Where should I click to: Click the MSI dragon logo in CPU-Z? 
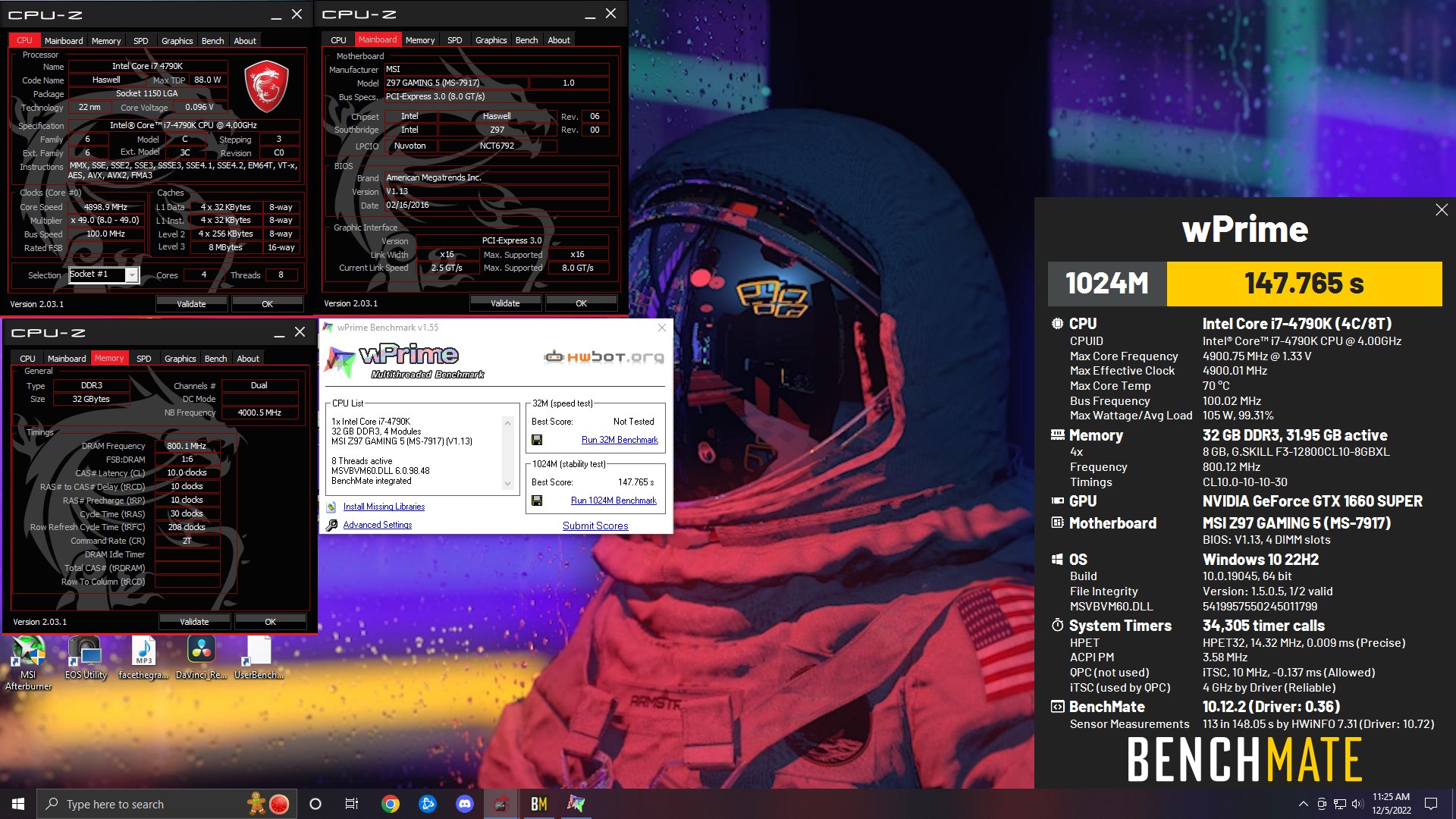(265, 86)
